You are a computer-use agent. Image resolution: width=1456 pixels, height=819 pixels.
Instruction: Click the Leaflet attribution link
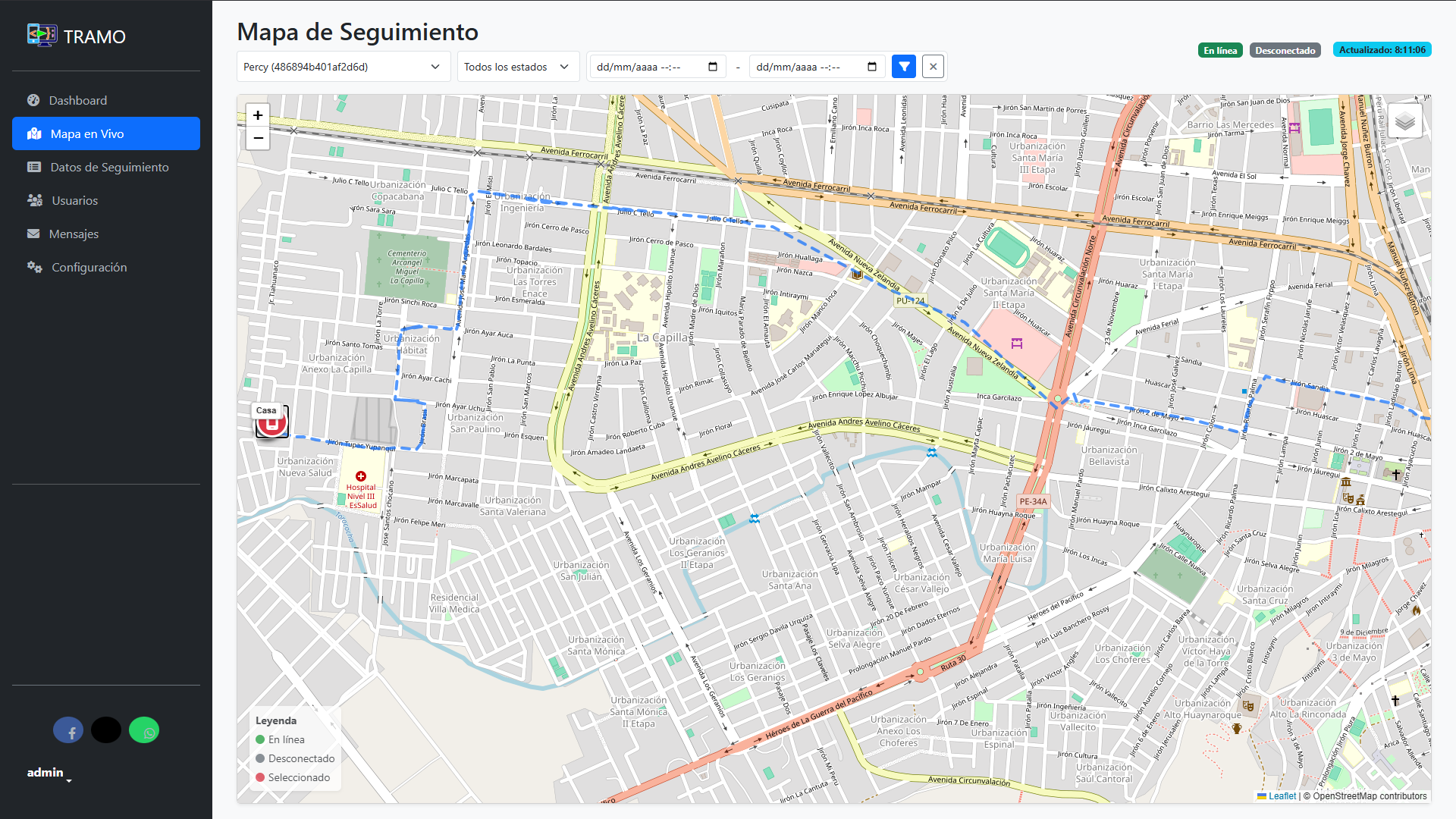[1282, 796]
